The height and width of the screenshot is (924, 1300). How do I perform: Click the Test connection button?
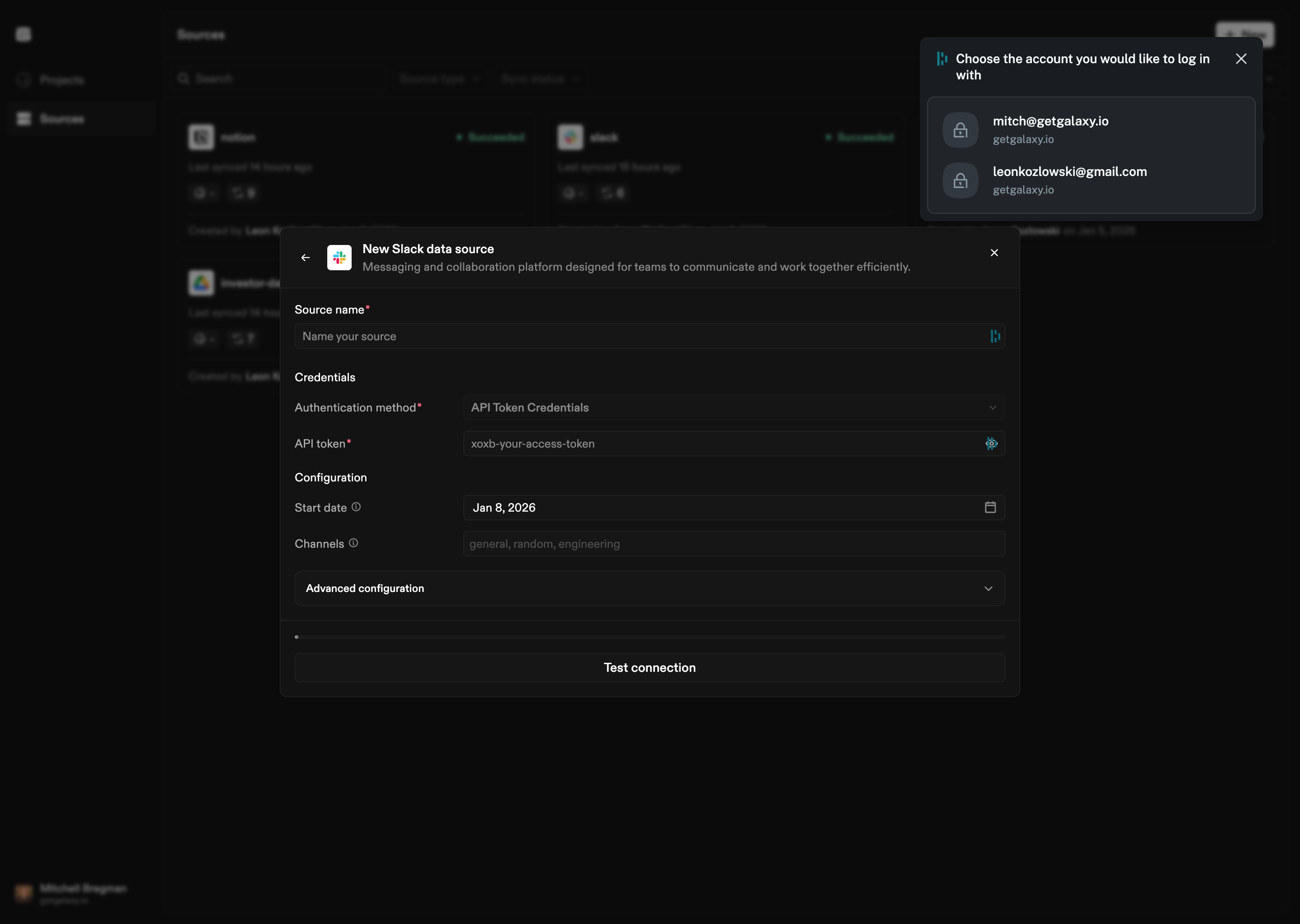click(x=649, y=667)
